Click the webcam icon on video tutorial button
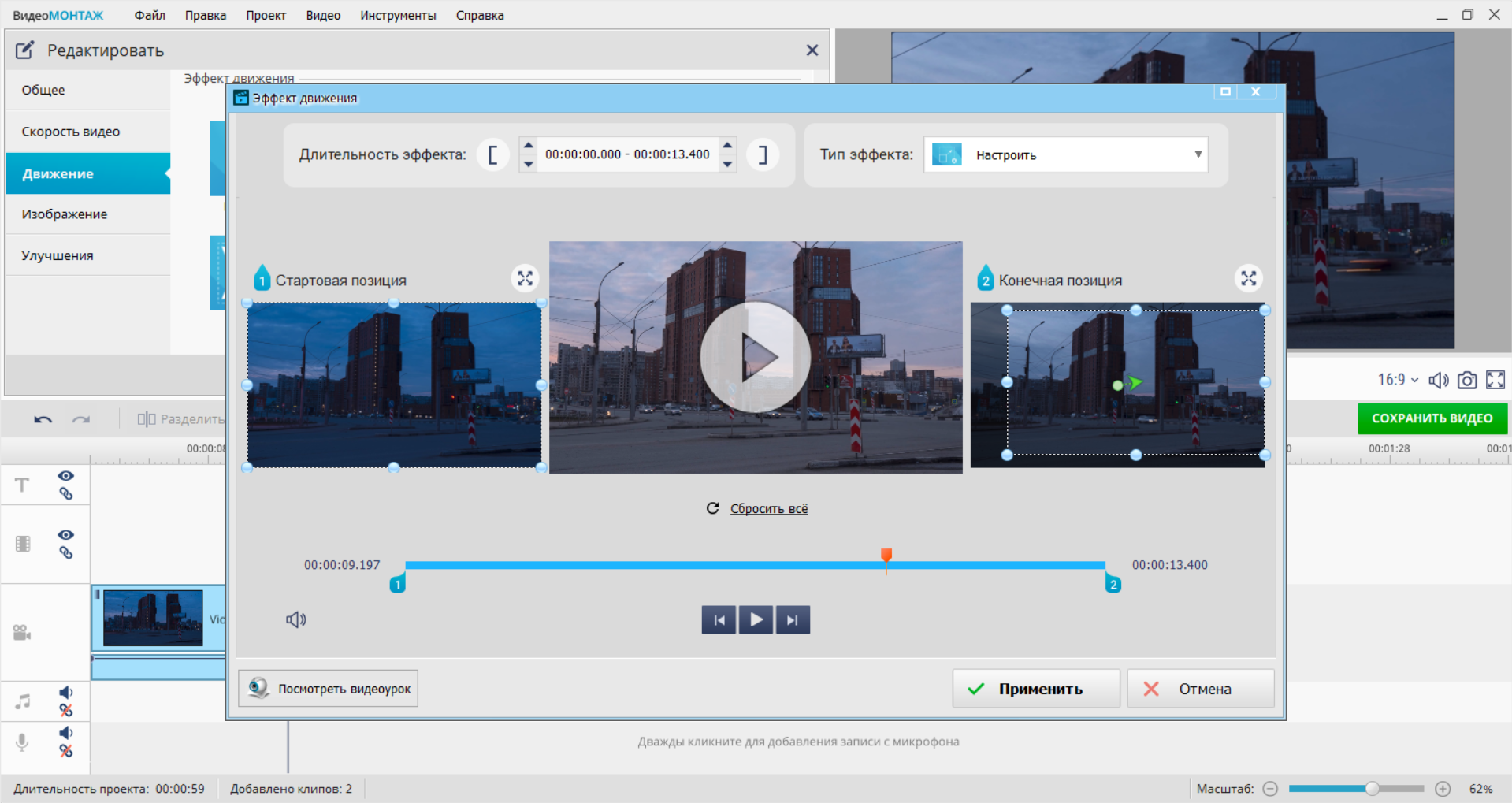Image resolution: width=1512 pixels, height=803 pixels. click(258, 688)
